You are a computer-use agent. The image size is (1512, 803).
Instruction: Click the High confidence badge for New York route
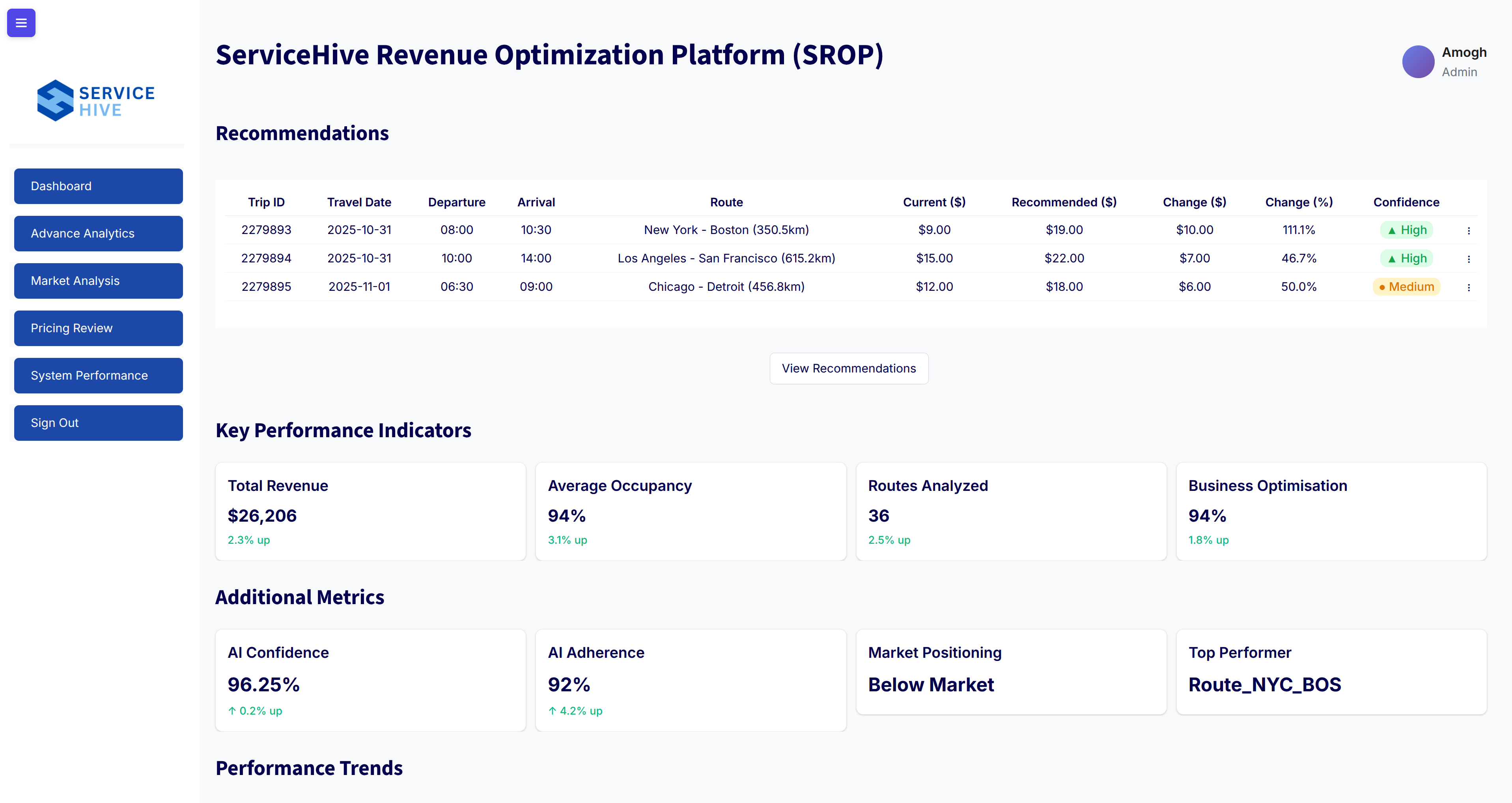(x=1406, y=230)
